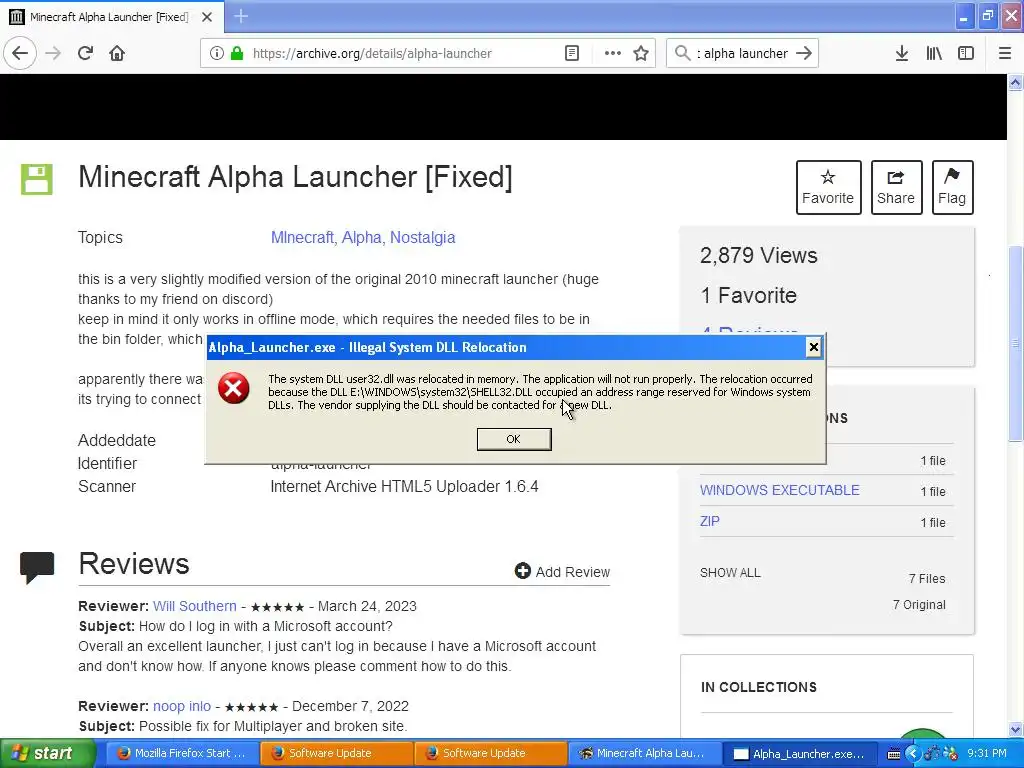Open a new tab with plus
The height and width of the screenshot is (768, 1024).
[241, 16]
